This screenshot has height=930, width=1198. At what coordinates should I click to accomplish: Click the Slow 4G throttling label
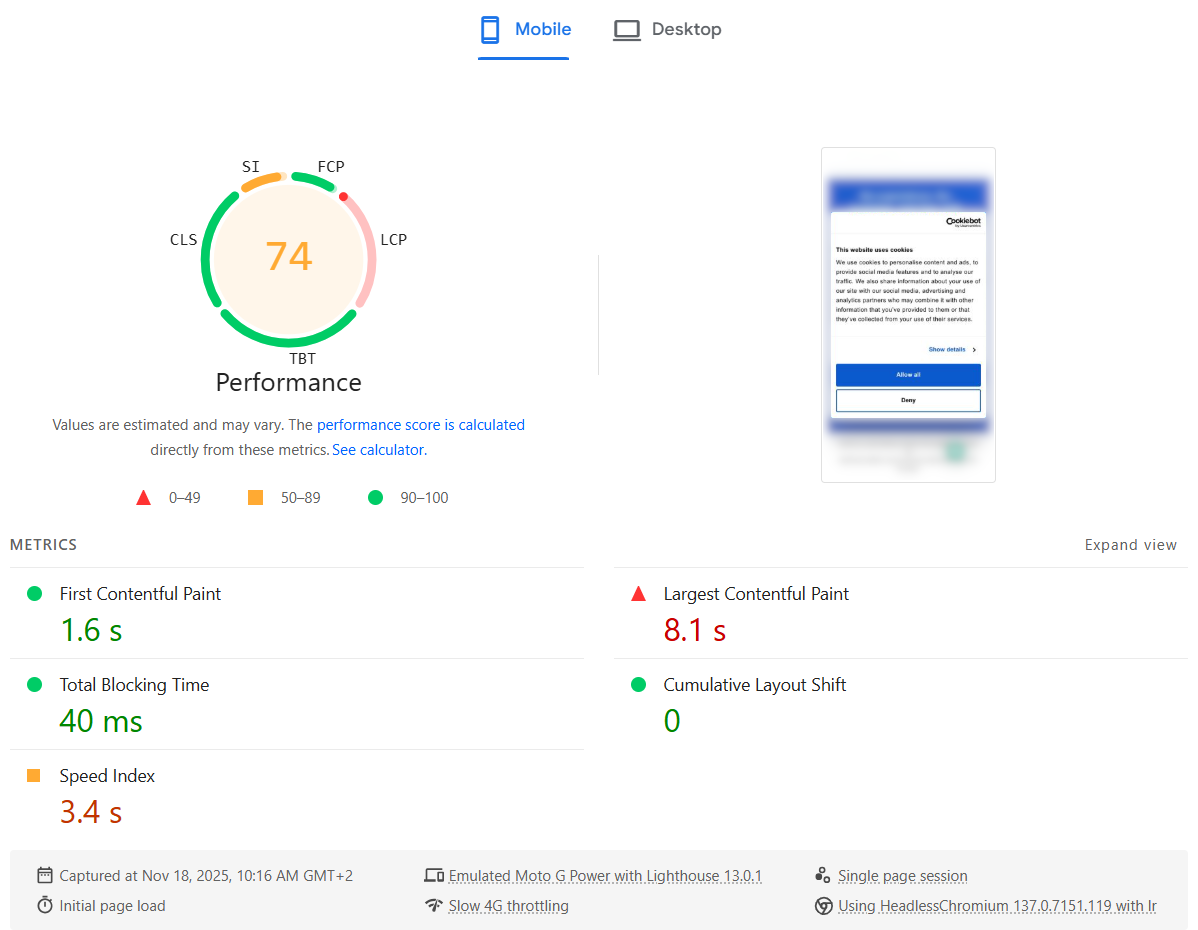(508, 906)
